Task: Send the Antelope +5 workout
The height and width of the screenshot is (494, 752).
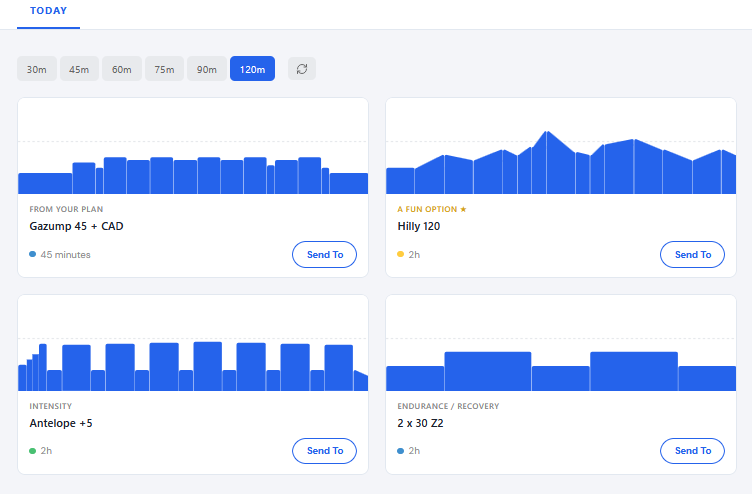Action: (325, 451)
